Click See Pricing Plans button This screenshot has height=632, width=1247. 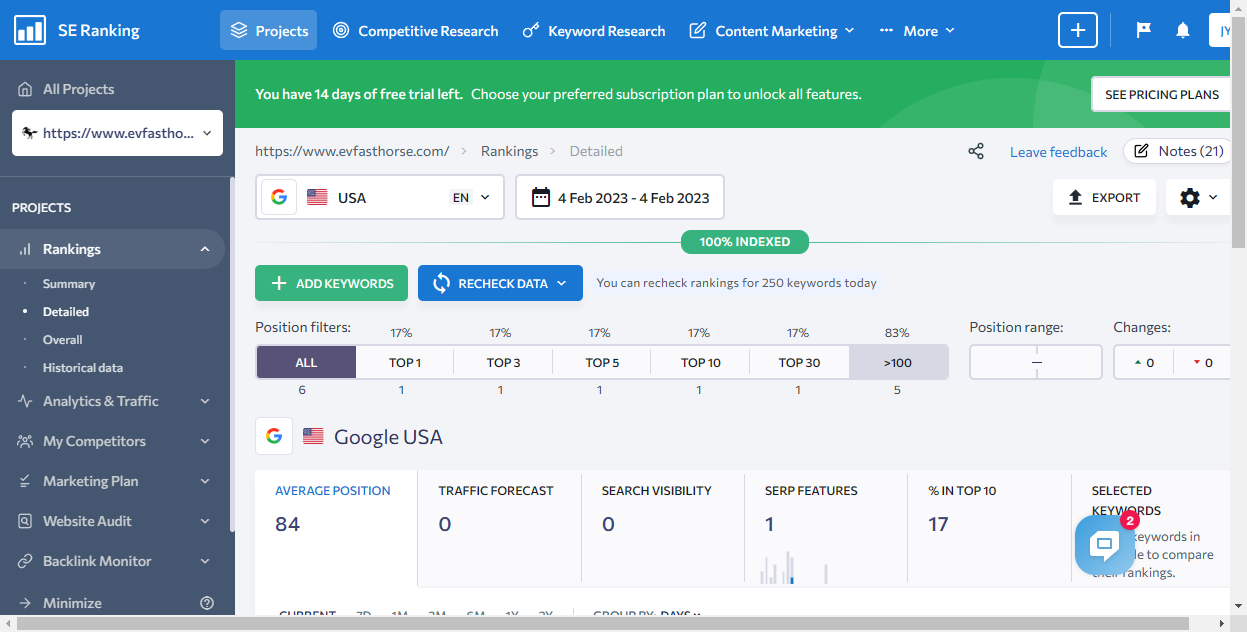(x=1162, y=94)
